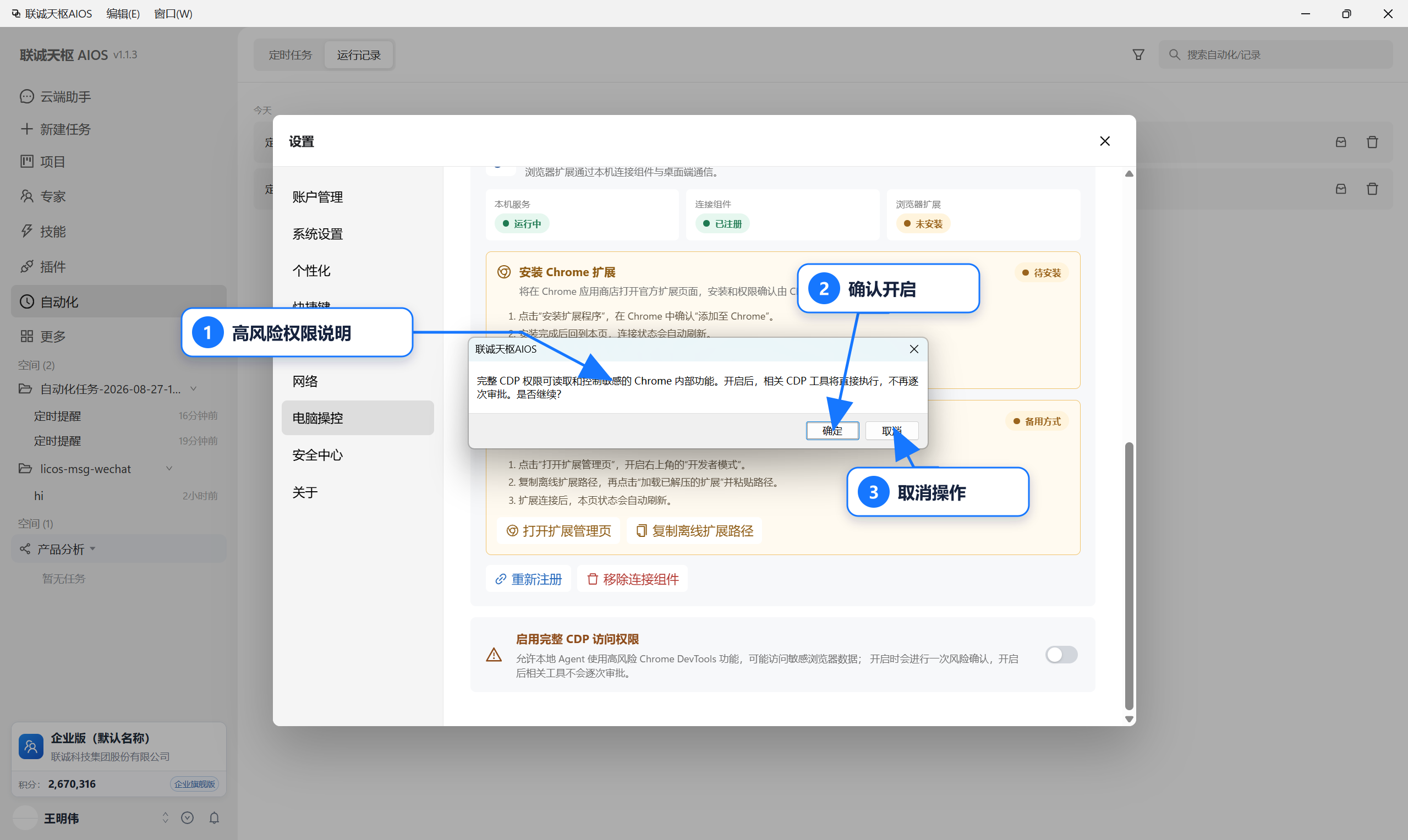Viewport: 1408px width, 840px height.
Task: Click the filter funnel icon
Action: (1138, 54)
